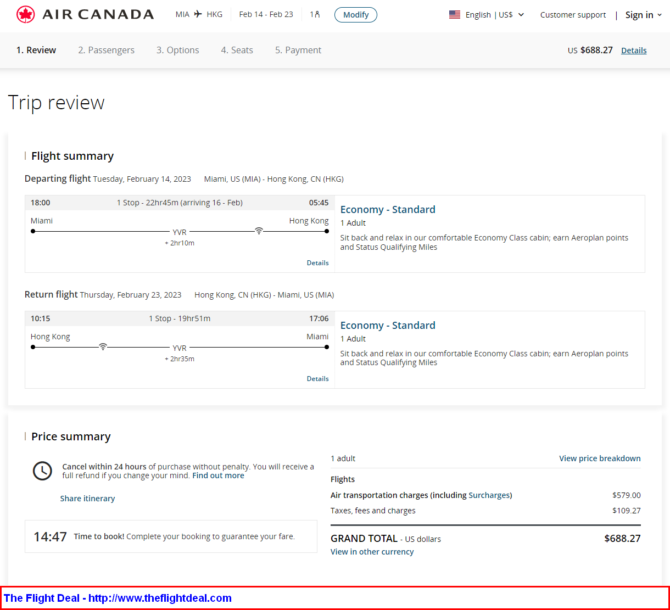Image resolution: width=670 pixels, height=610 pixels.
Task: Click the 17:06 return arrival time
Action: 319,318
